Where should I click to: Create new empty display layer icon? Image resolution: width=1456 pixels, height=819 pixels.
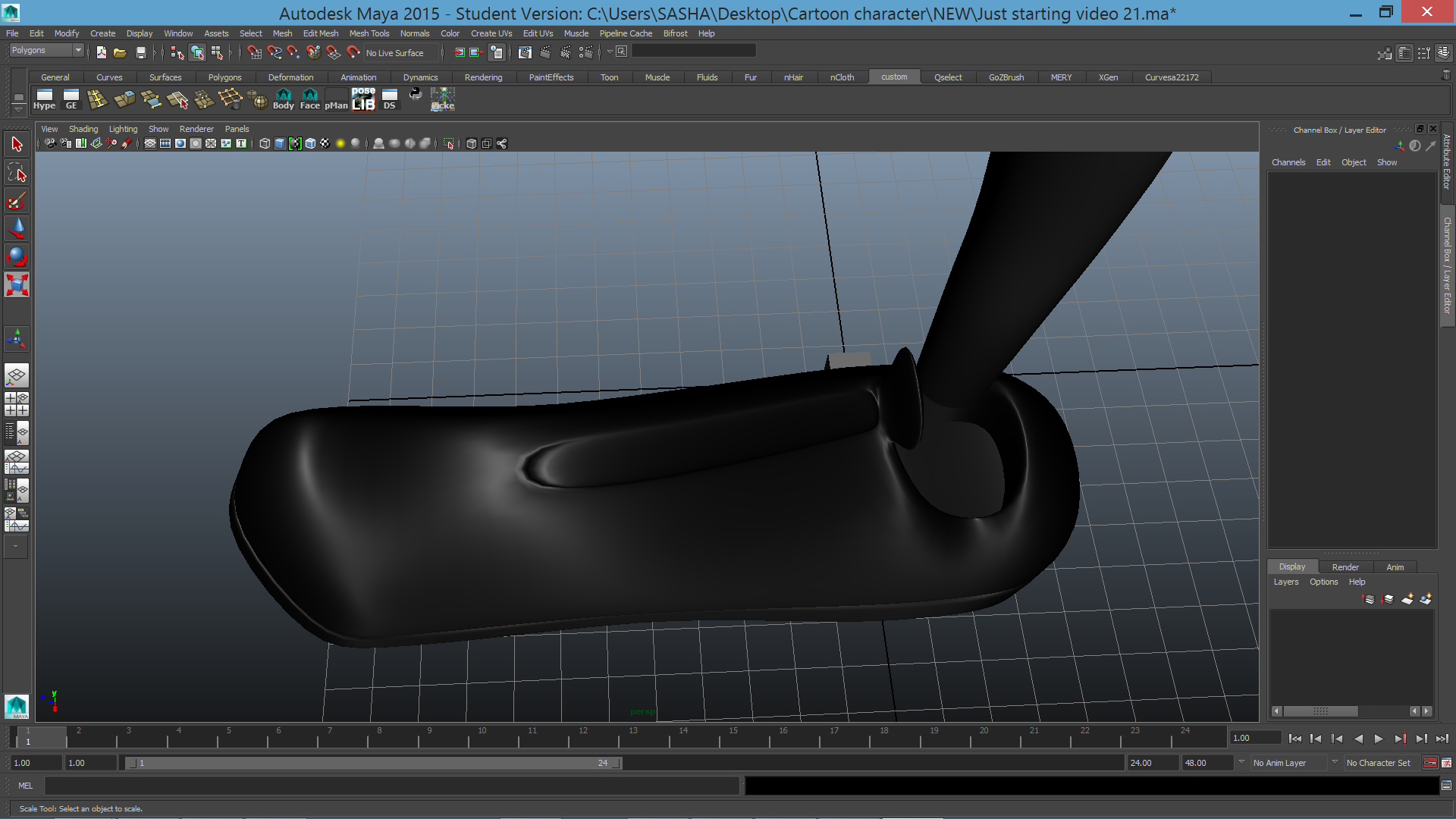pos(1407,599)
